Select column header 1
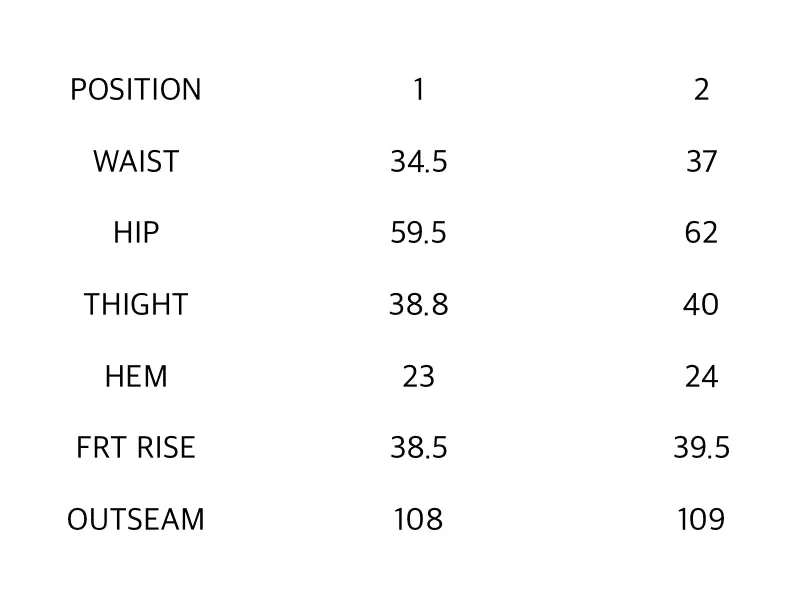This screenshot has height=597, width=797. [x=419, y=90]
